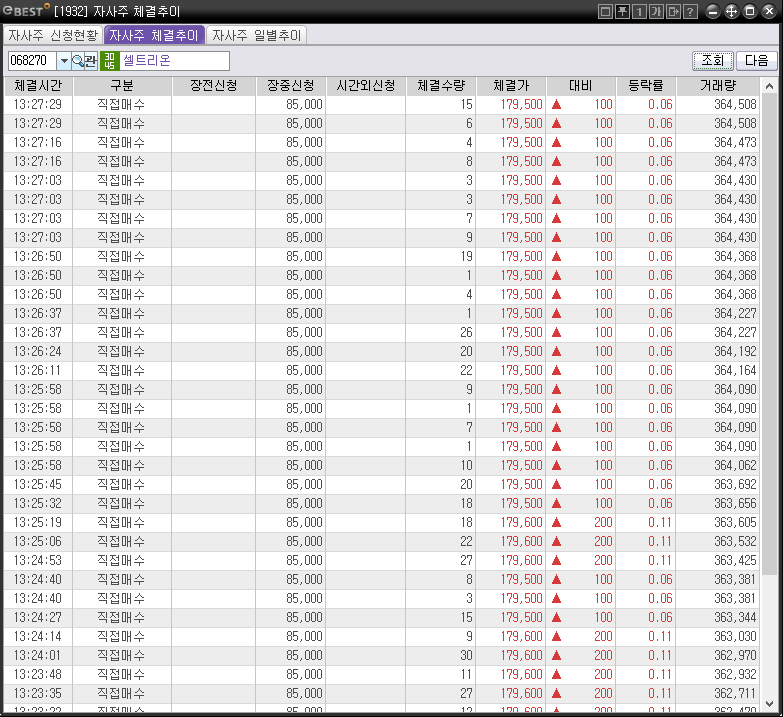Click the 13:25:45 time cell
The height and width of the screenshot is (717, 783).
click(x=38, y=484)
